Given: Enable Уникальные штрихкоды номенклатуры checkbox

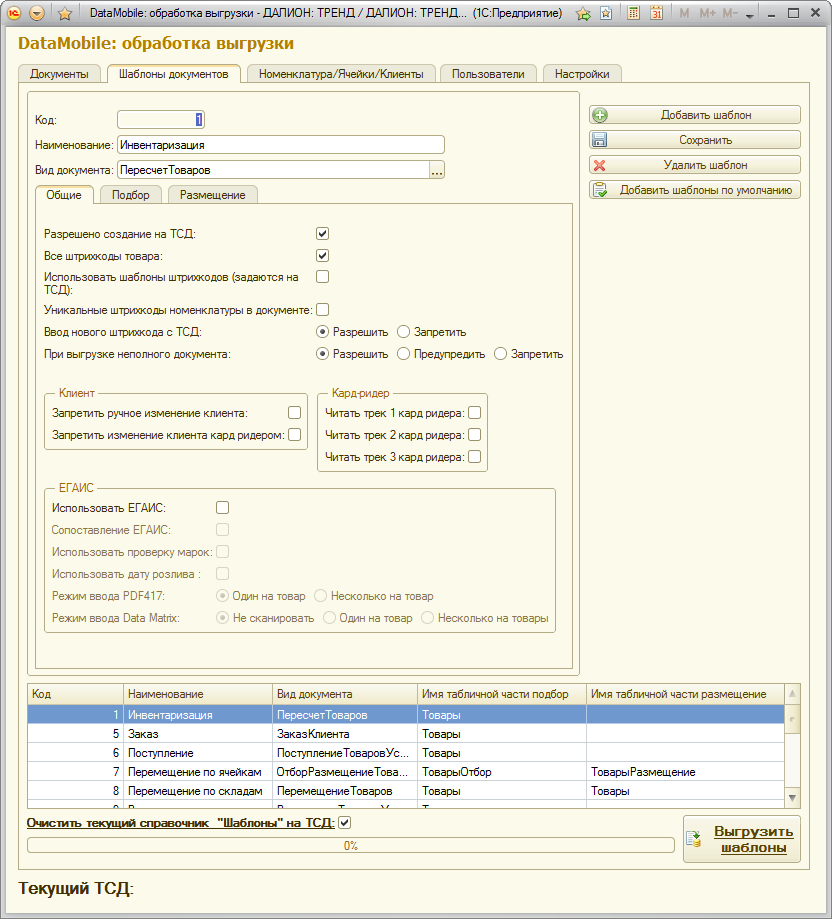Looking at the screenshot, I should tap(322, 309).
